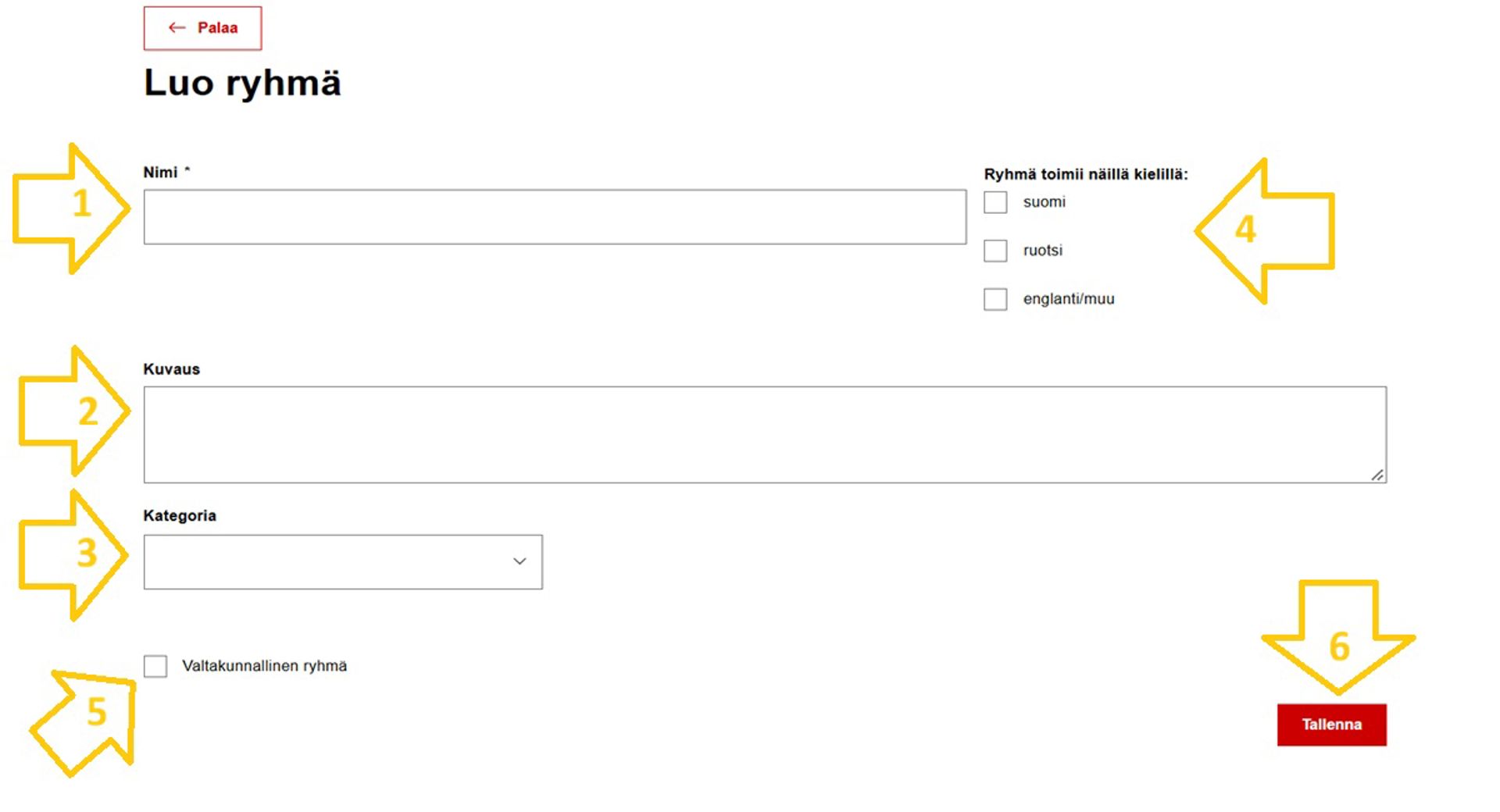Click yellow arrow number 2

tap(74, 411)
